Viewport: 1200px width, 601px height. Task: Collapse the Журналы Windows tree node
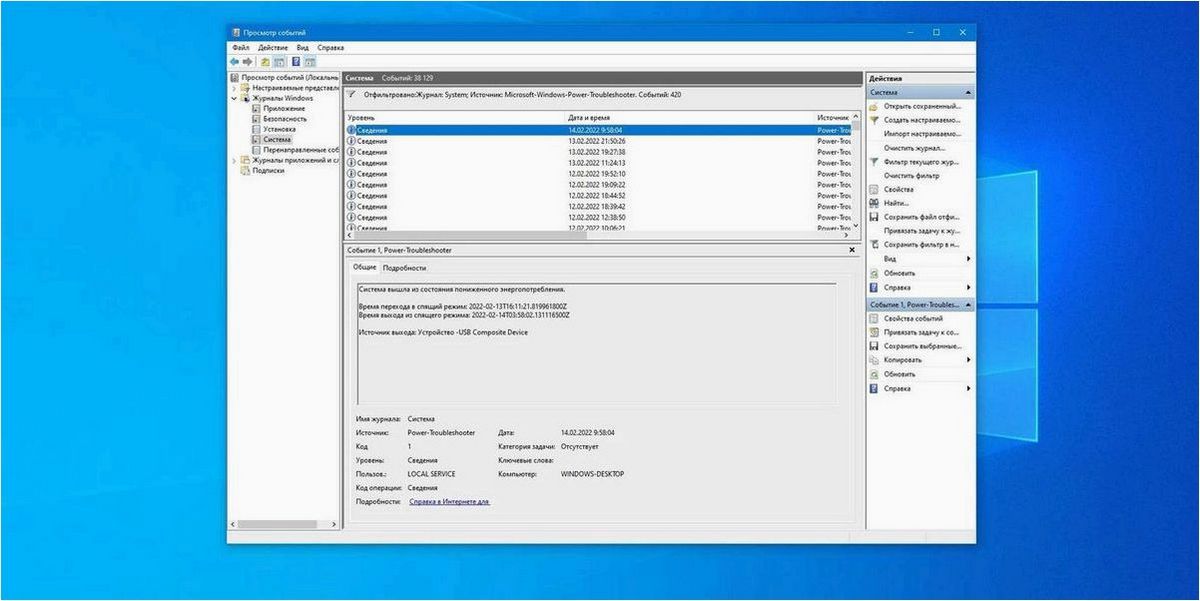236,98
